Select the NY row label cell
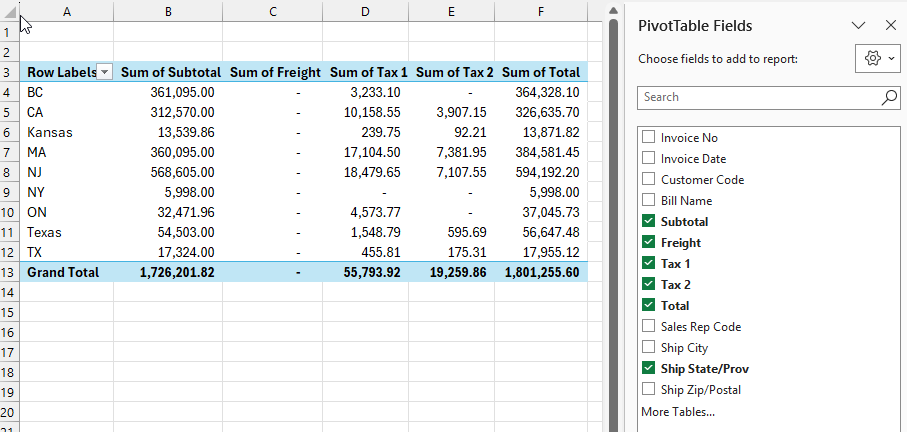 [x=67, y=192]
